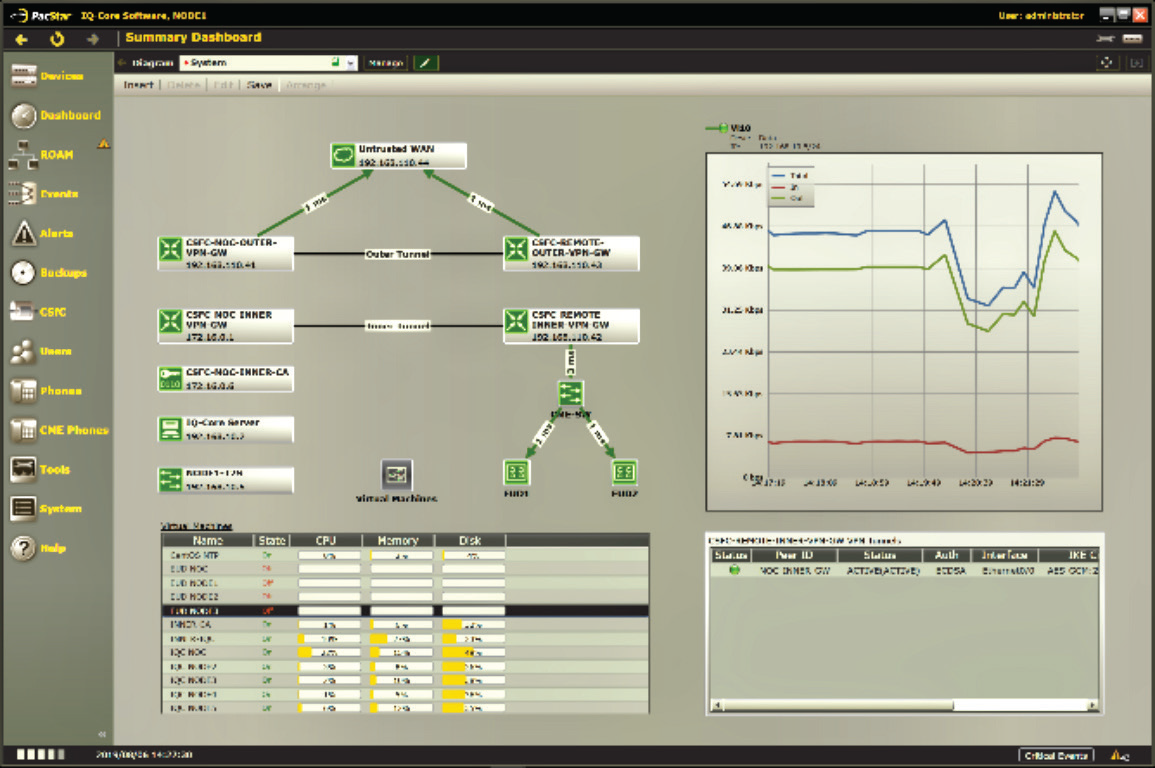This screenshot has height=768, width=1155.
Task: Click the refresh icon in the header
Action: [57, 39]
